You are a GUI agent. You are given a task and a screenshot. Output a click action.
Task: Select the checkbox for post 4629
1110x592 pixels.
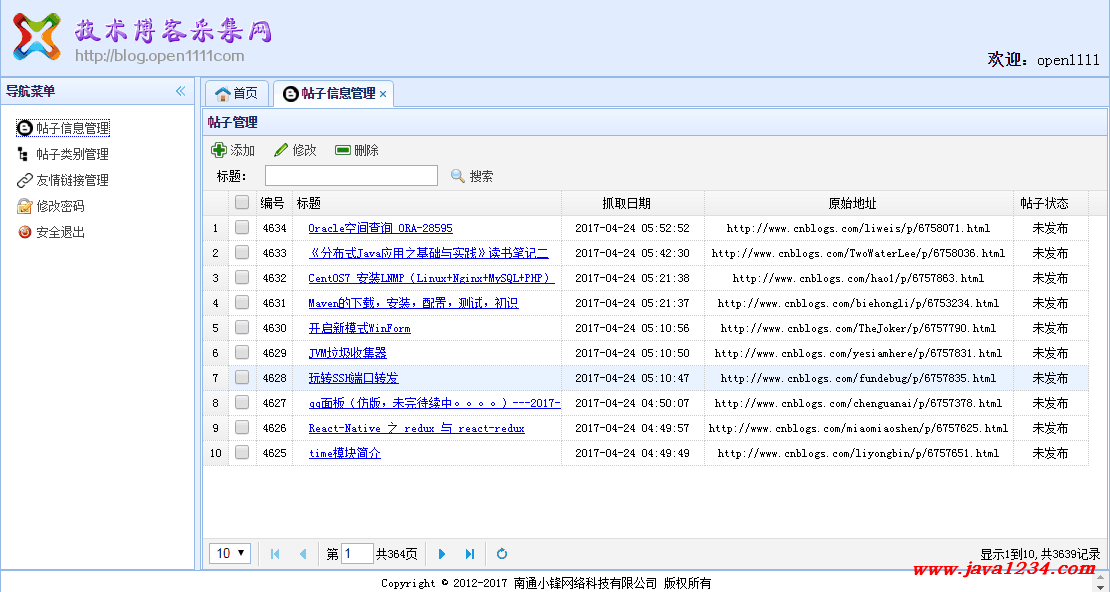coord(242,352)
